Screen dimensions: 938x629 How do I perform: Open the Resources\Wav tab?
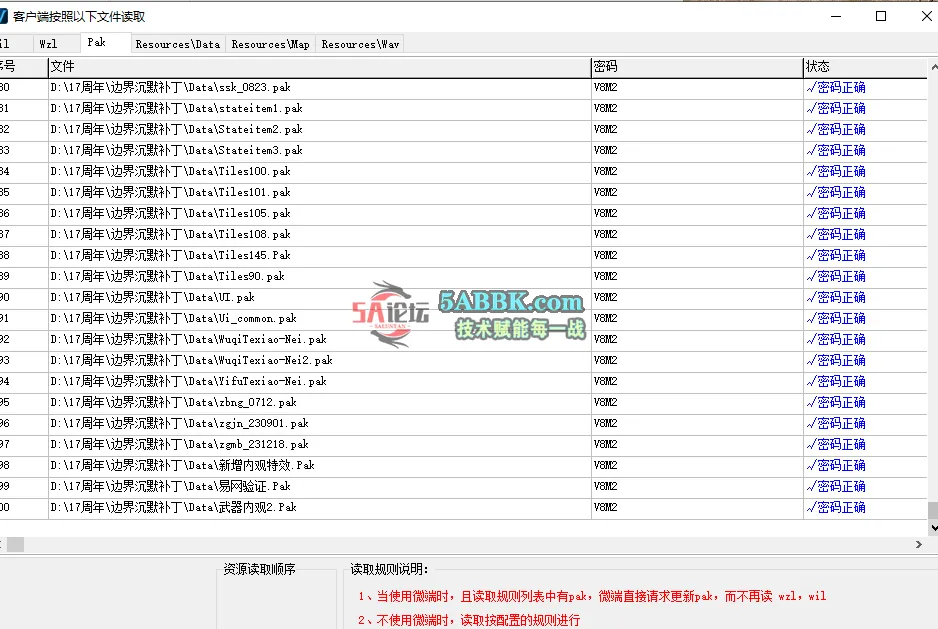[360, 44]
